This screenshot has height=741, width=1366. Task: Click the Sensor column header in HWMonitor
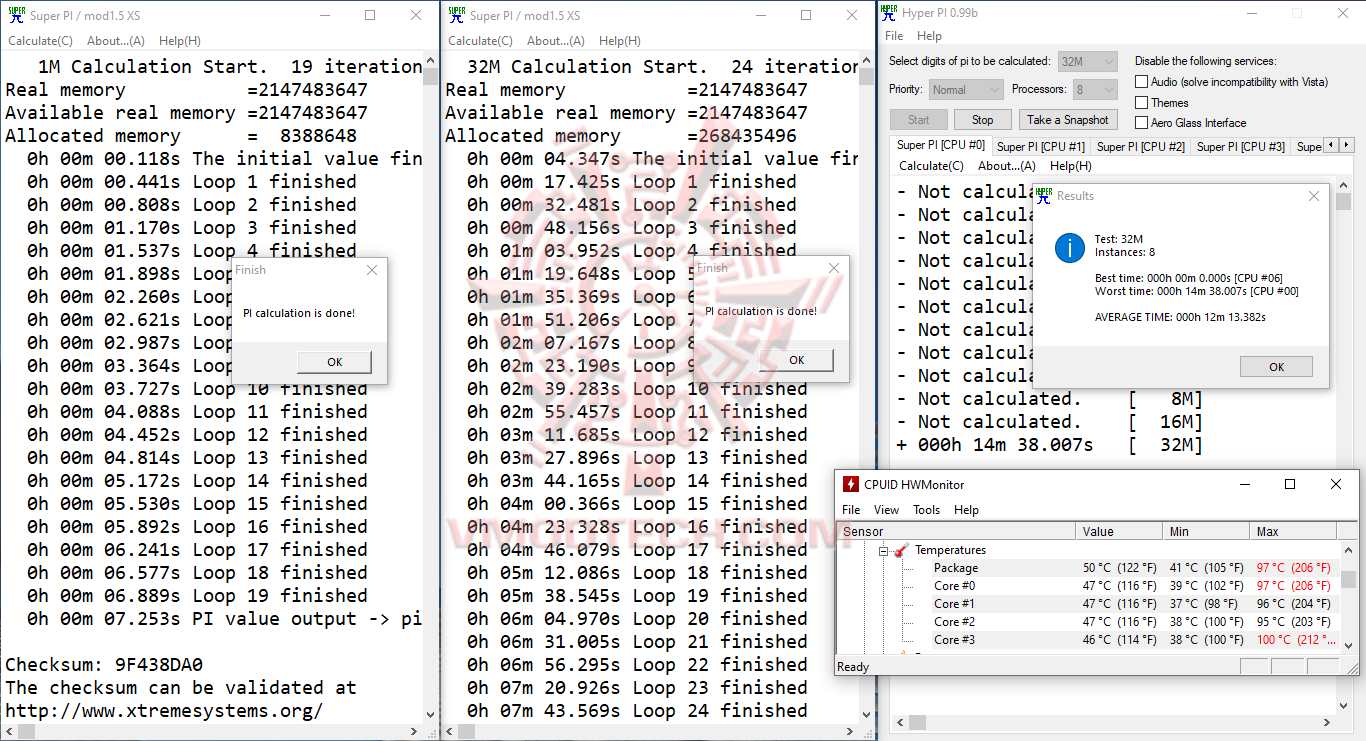click(957, 531)
